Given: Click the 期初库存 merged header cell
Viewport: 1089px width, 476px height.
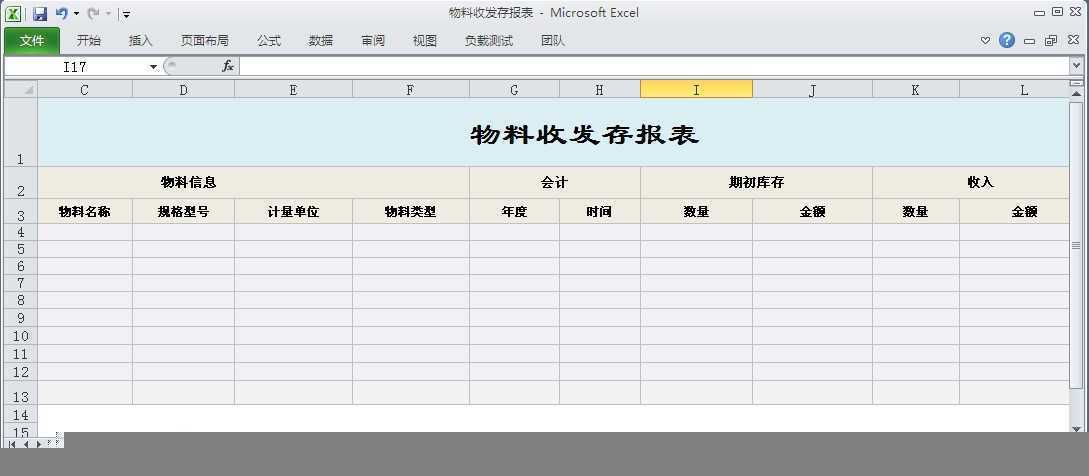Looking at the screenshot, I should 756,183.
